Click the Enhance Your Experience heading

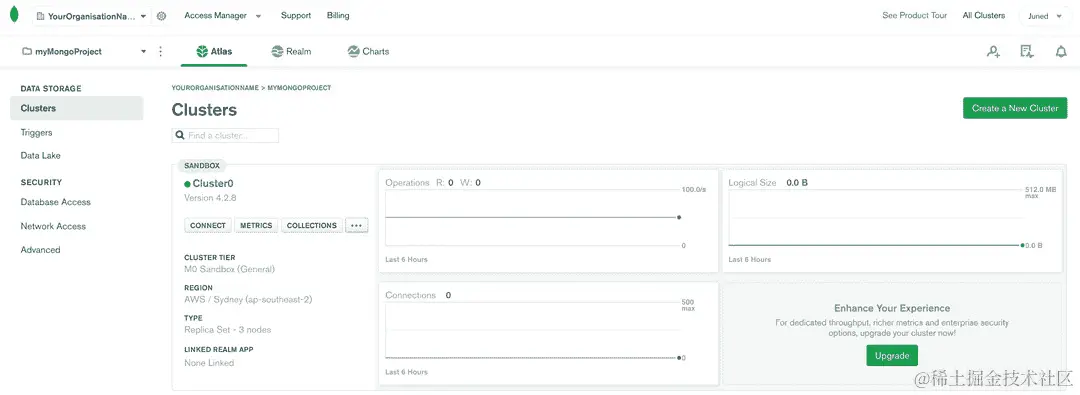(x=892, y=308)
